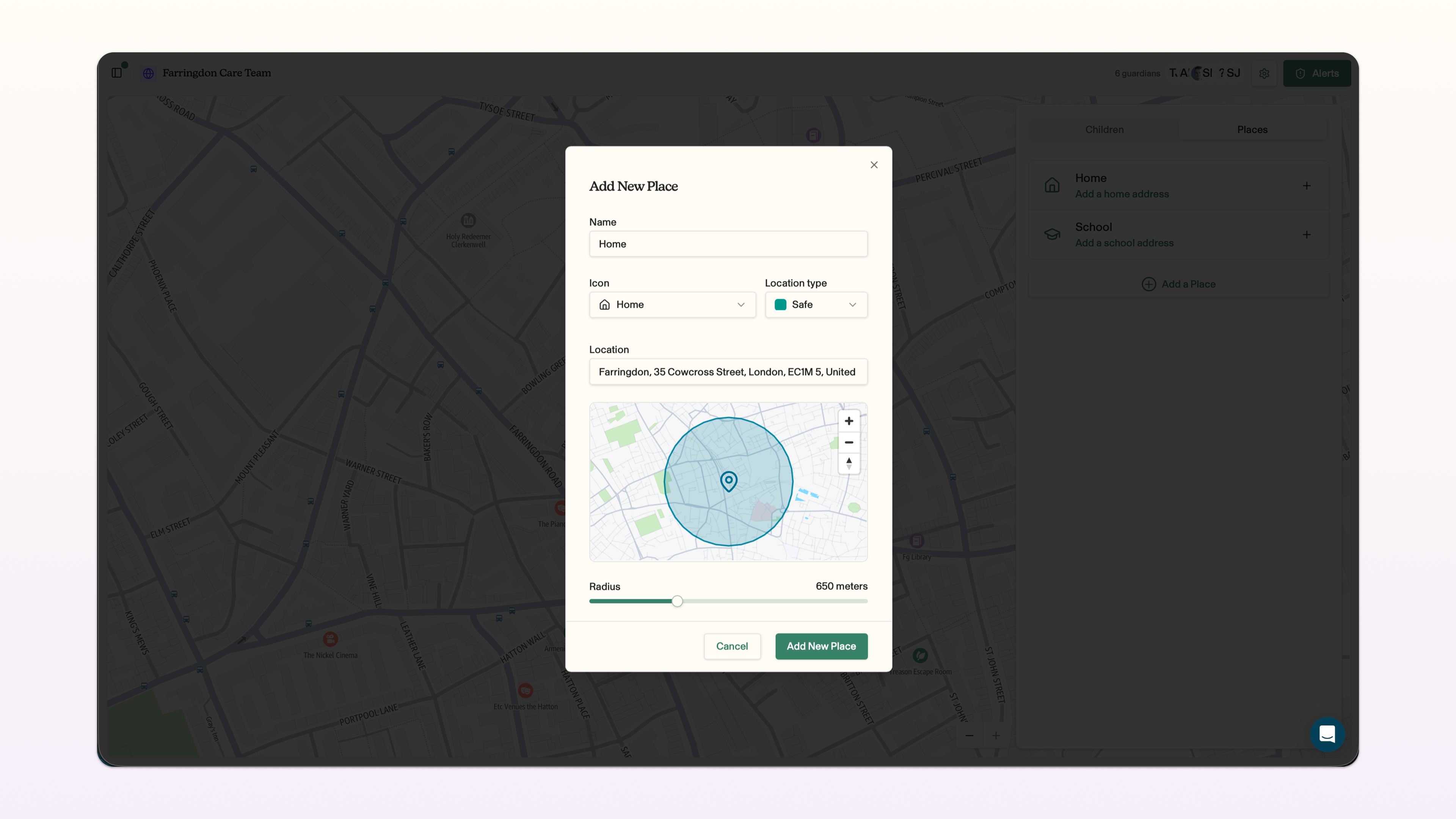Image resolution: width=1456 pixels, height=819 pixels.
Task: Open the Icon dropdown showing Home
Action: [x=672, y=304]
